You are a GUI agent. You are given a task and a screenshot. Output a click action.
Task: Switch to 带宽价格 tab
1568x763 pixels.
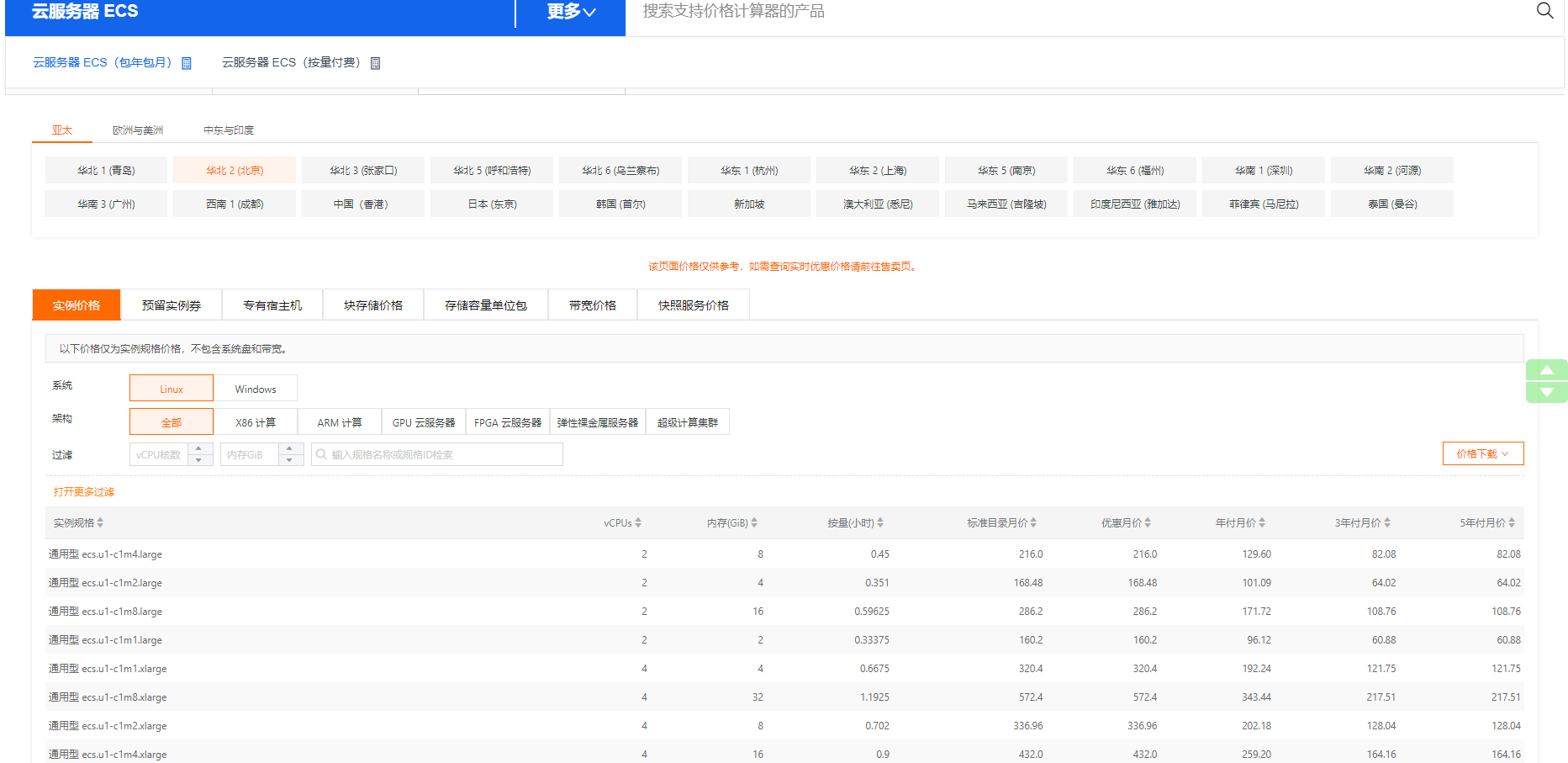[x=593, y=305]
